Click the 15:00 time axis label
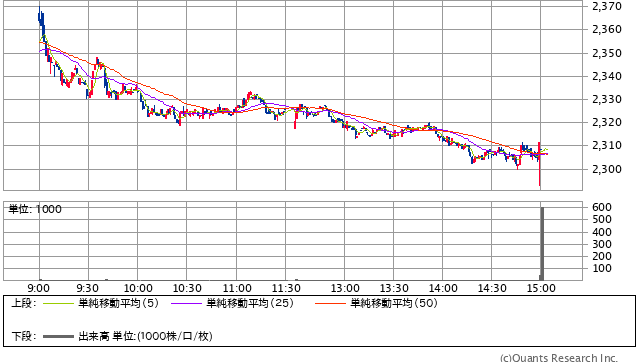This screenshot has width=638, height=362. (x=541, y=288)
